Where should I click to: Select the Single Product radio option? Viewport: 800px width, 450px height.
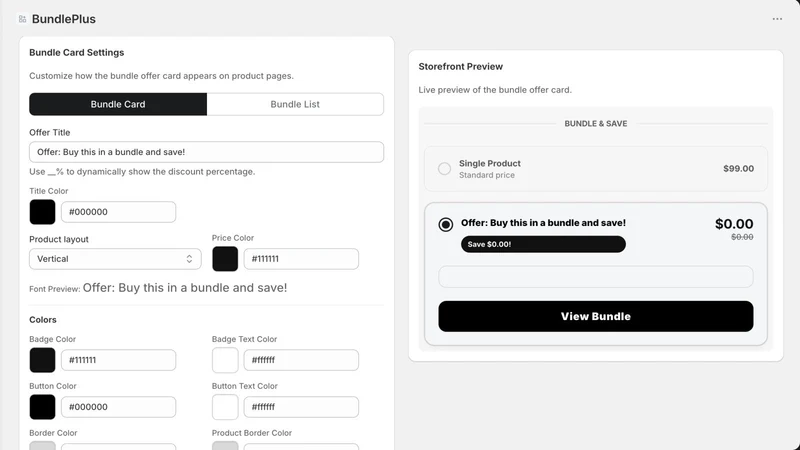[x=444, y=168]
